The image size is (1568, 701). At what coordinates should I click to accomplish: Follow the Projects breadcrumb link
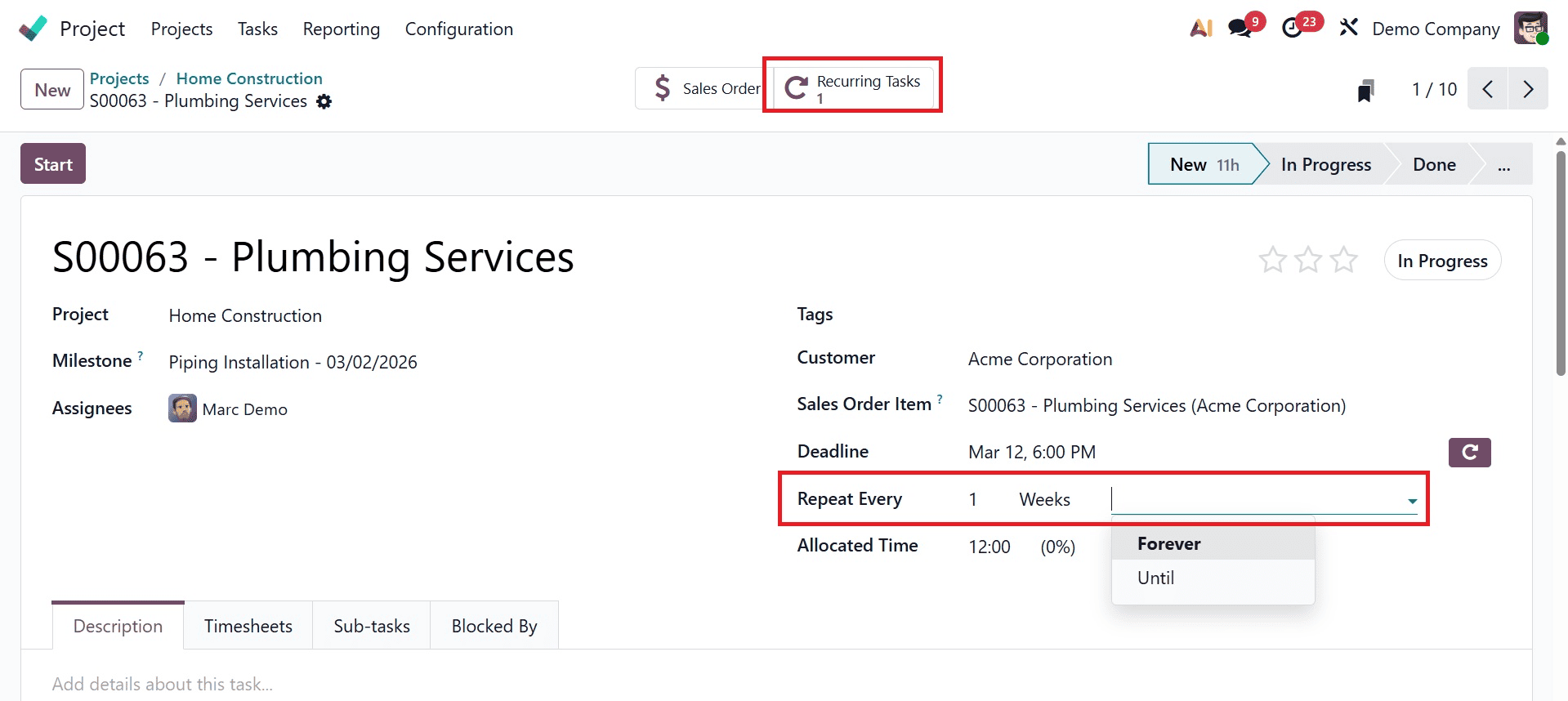click(119, 78)
